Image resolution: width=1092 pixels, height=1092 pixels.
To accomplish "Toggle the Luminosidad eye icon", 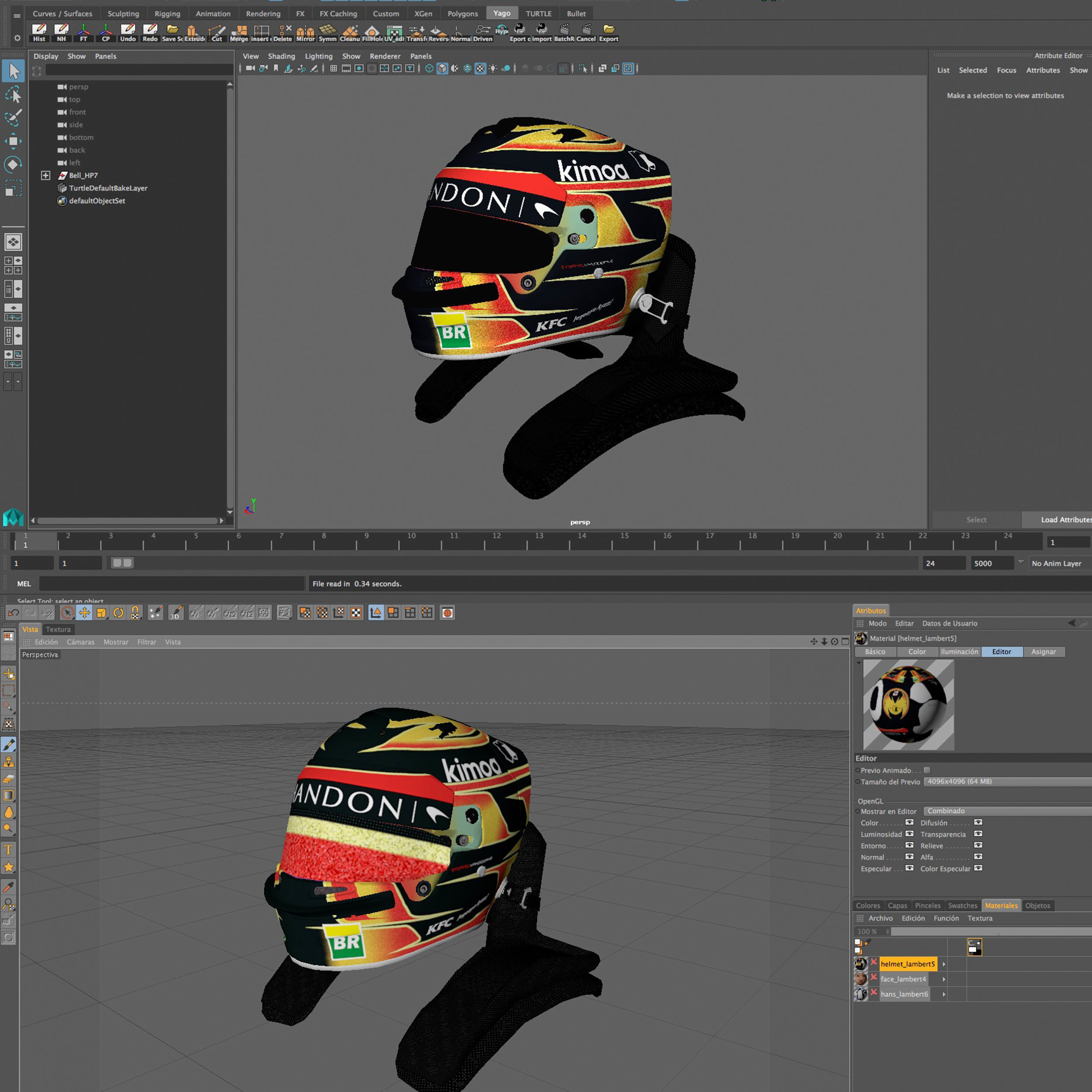I will [909, 834].
